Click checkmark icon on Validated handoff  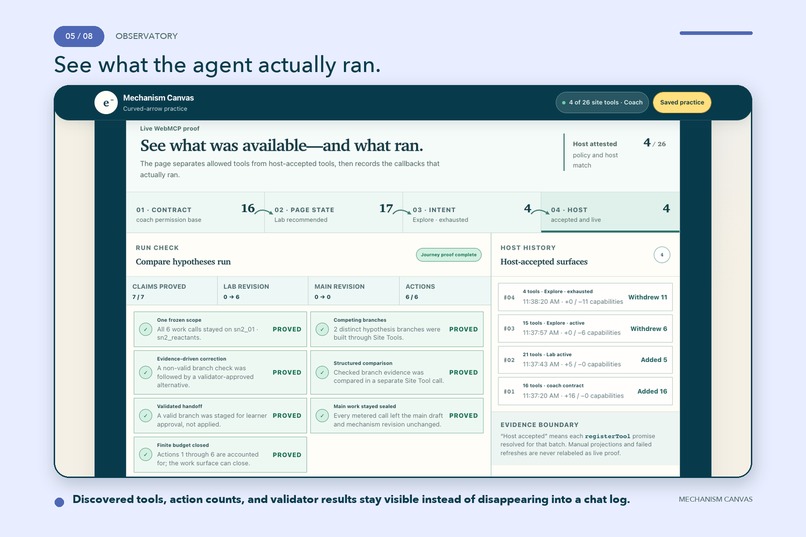(145, 415)
